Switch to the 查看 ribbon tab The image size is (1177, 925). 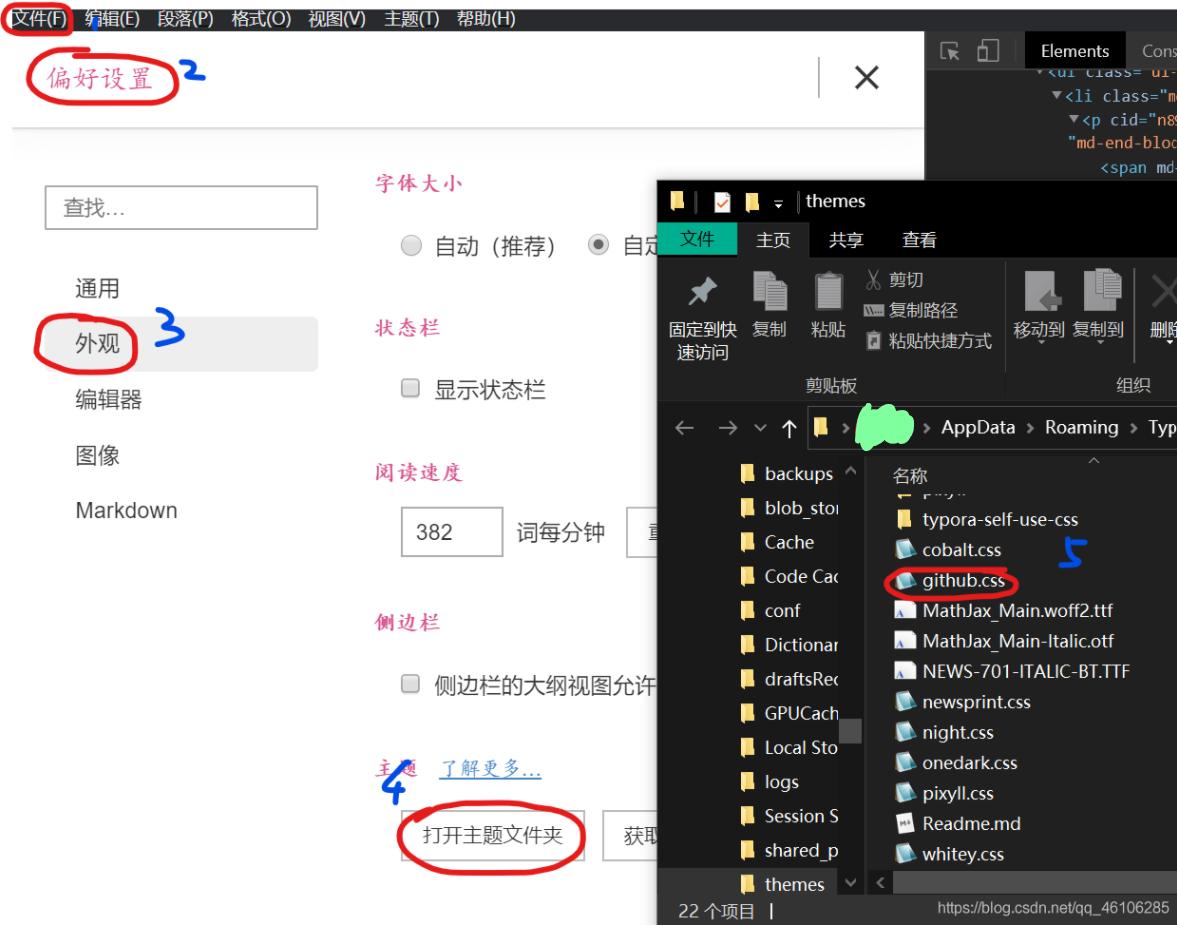(919, 240)
